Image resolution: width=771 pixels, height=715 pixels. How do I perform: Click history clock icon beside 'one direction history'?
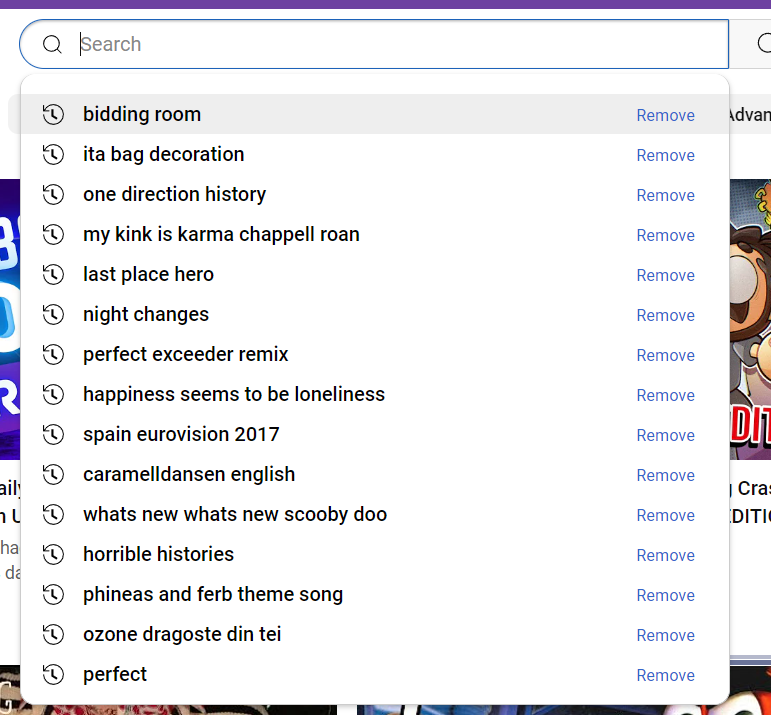click(x=53, y=194)
